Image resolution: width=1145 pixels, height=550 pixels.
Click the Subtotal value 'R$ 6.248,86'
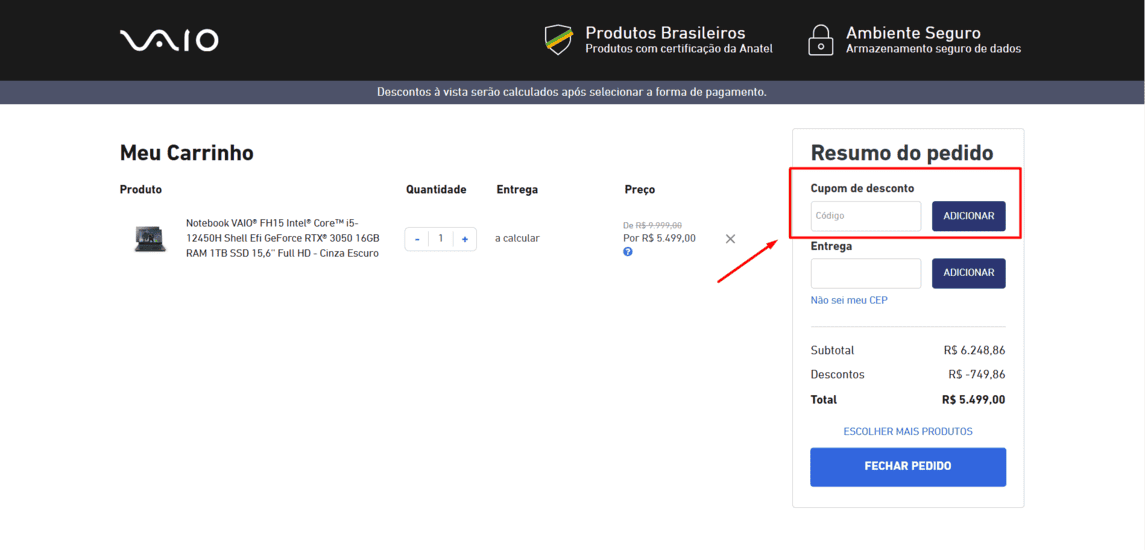(x=974, y=351)
